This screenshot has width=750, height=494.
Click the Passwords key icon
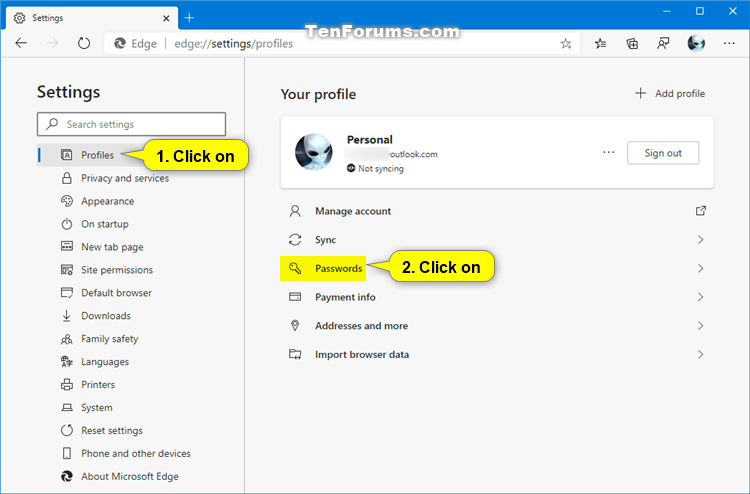(295, 268)
